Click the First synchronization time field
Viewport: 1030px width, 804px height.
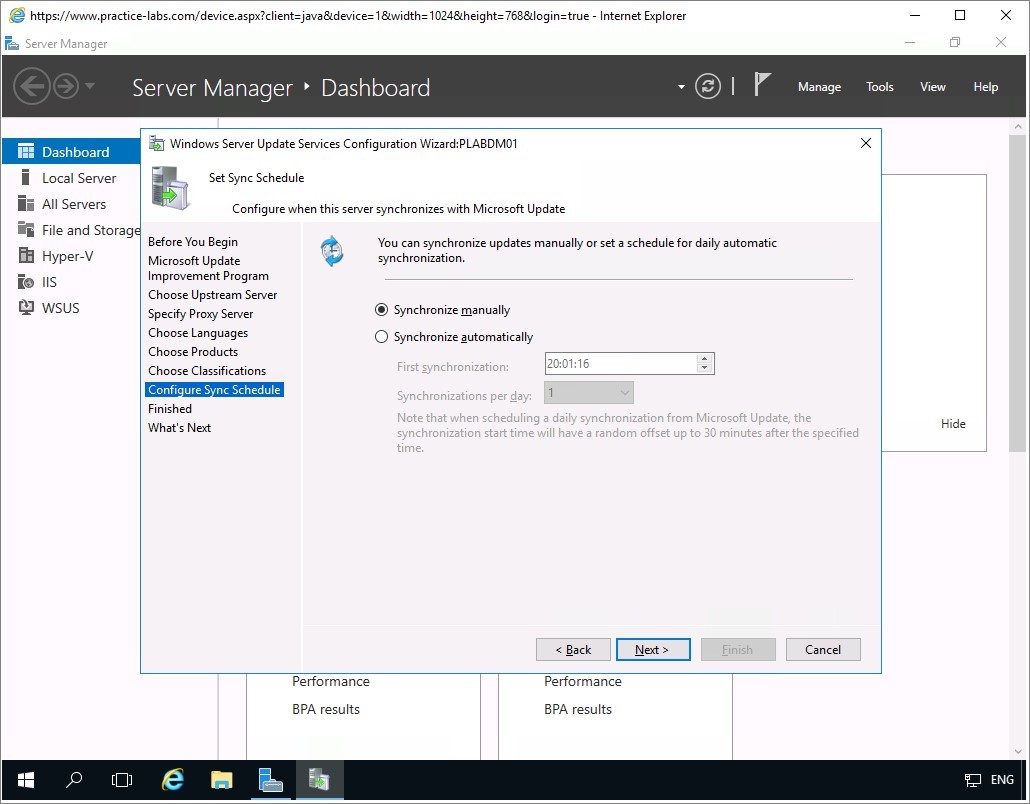(620, 364)
